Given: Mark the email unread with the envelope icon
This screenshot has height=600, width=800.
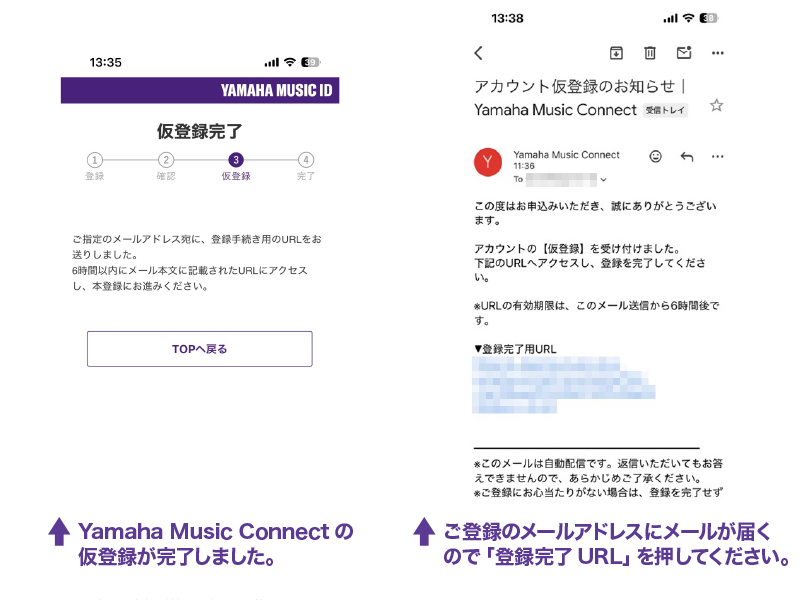Looking at the screenshot, I should [684, 53].
